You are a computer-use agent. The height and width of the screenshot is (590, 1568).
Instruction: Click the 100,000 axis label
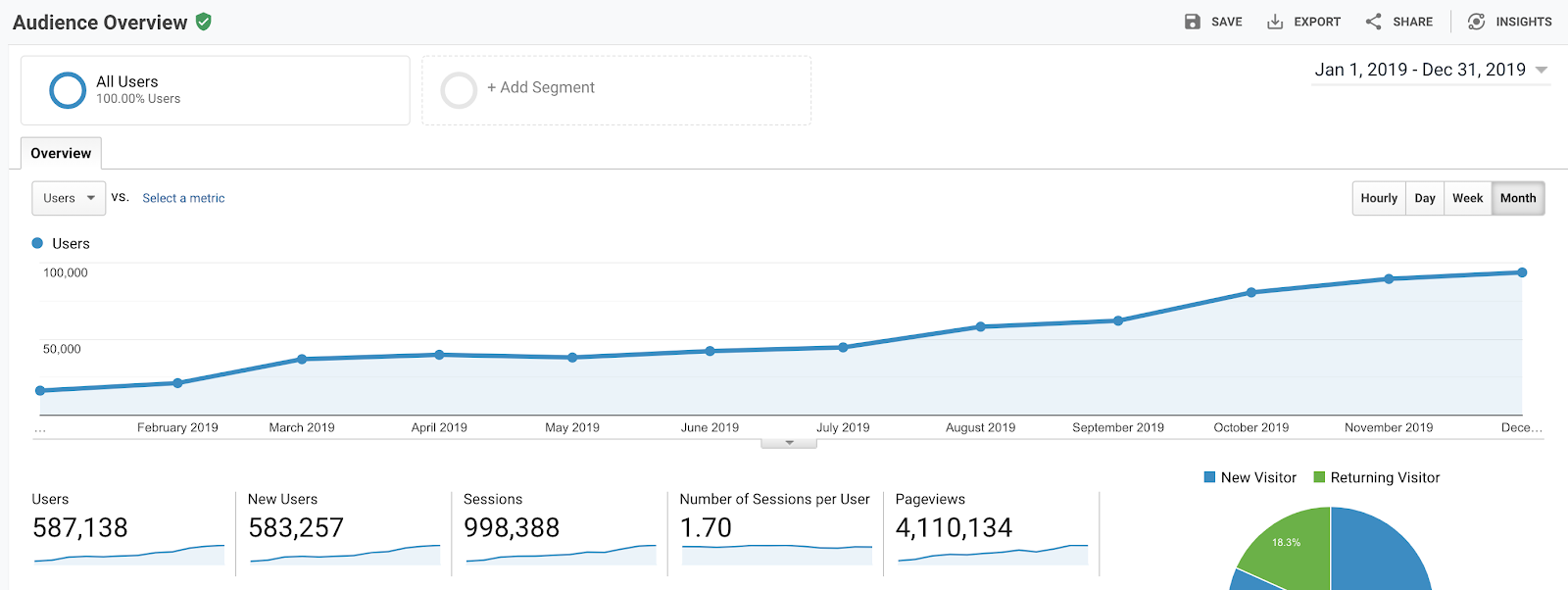pyautogui.click(x=66, y=272)
